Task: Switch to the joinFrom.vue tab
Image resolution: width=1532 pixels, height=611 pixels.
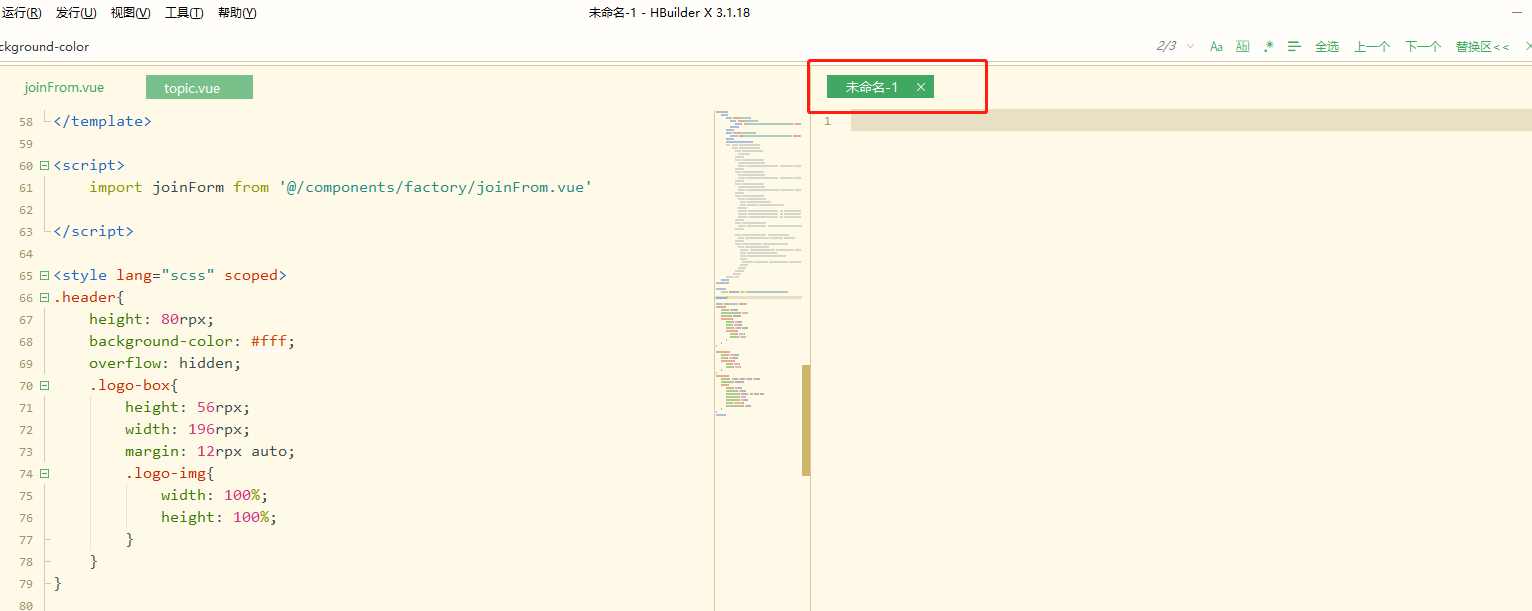Action: (x=64, y=87)
